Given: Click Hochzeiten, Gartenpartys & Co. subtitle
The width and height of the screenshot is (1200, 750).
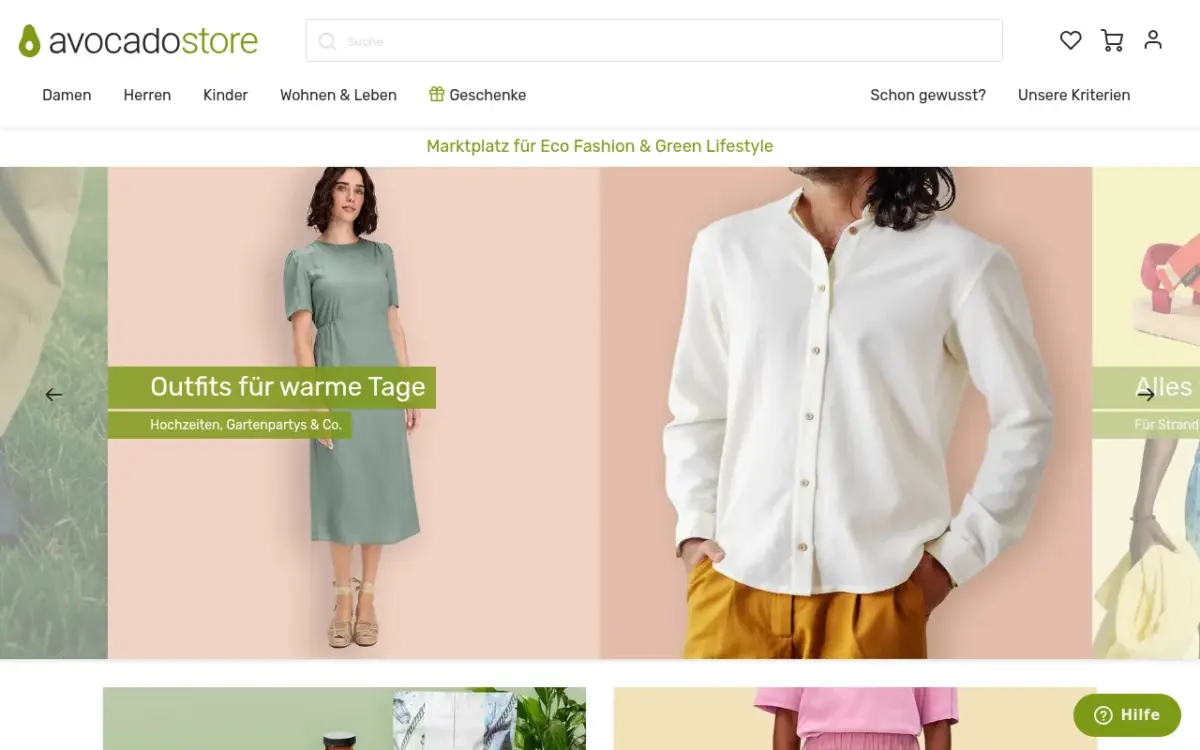Looking at the screenshot, I should tap(230, 425).
